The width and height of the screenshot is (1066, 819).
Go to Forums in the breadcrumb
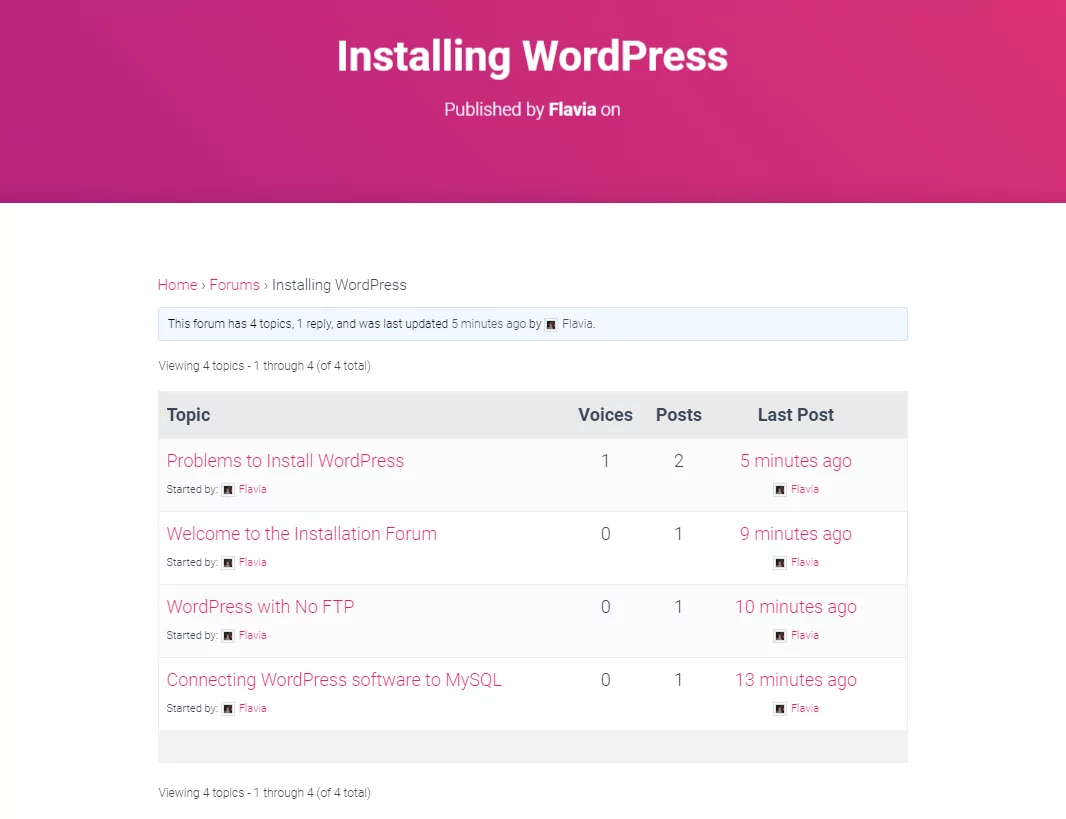point(235,285)
